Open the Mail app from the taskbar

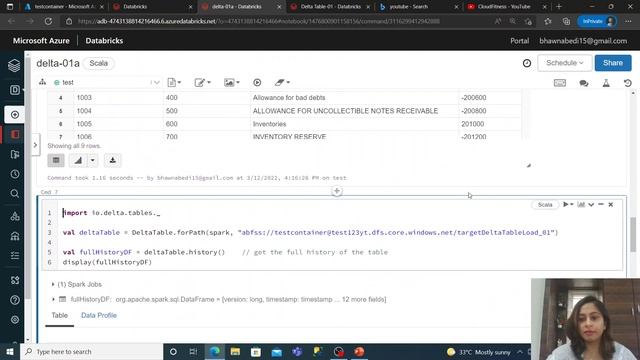click(277, 351)
